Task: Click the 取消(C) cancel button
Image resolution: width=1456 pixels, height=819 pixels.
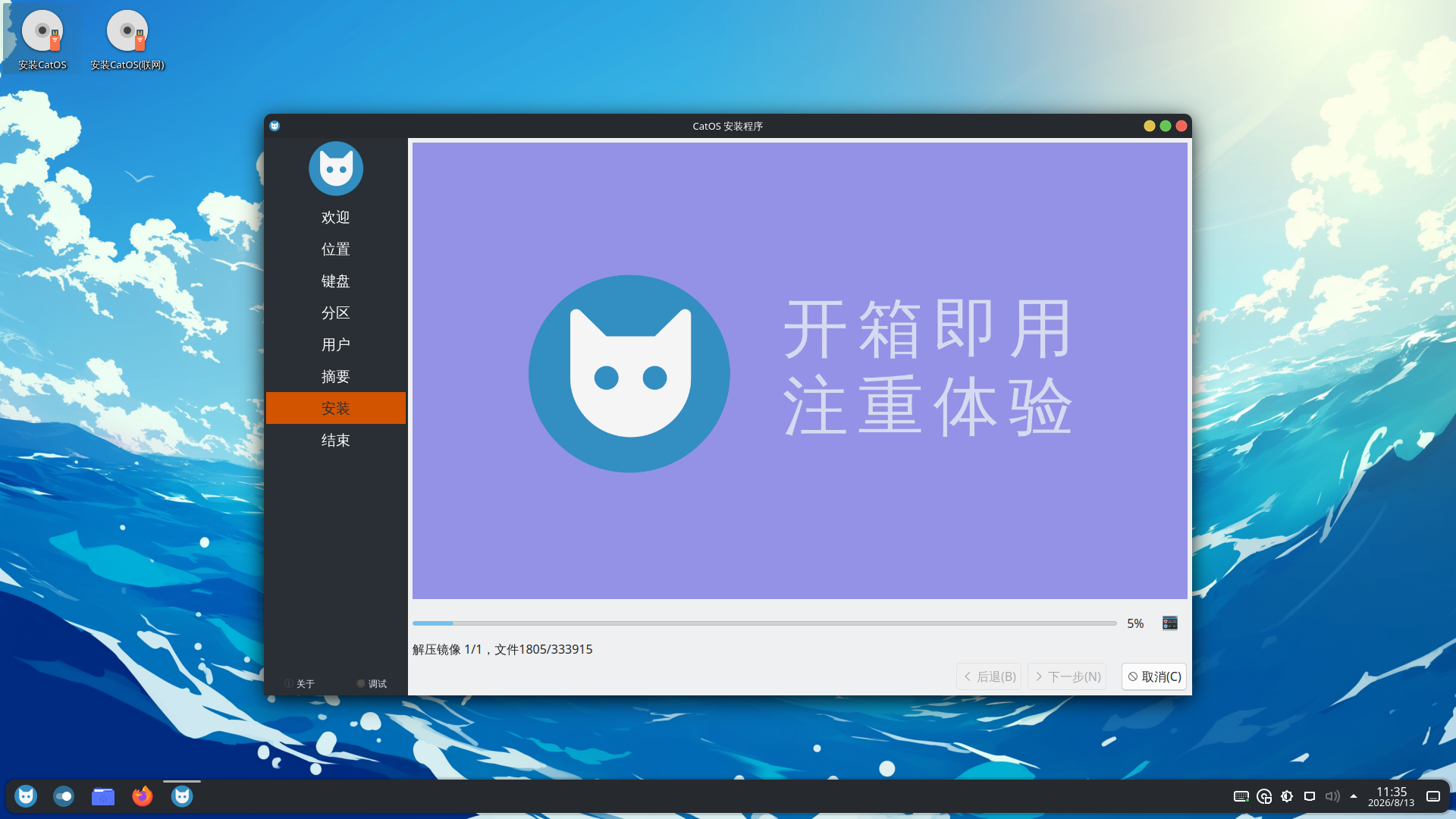Action: coord(1154,676)
